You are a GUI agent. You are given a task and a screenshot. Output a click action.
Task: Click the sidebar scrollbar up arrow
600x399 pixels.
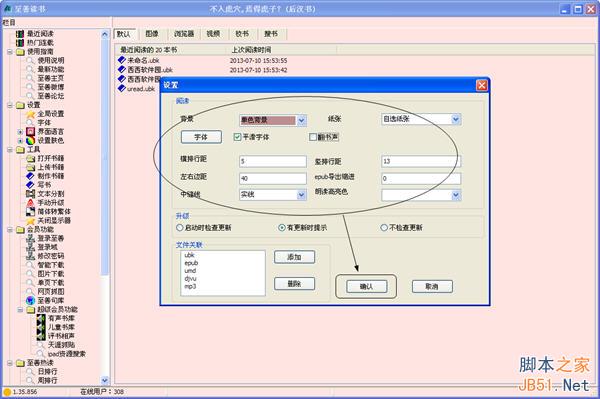coord(105,34)
